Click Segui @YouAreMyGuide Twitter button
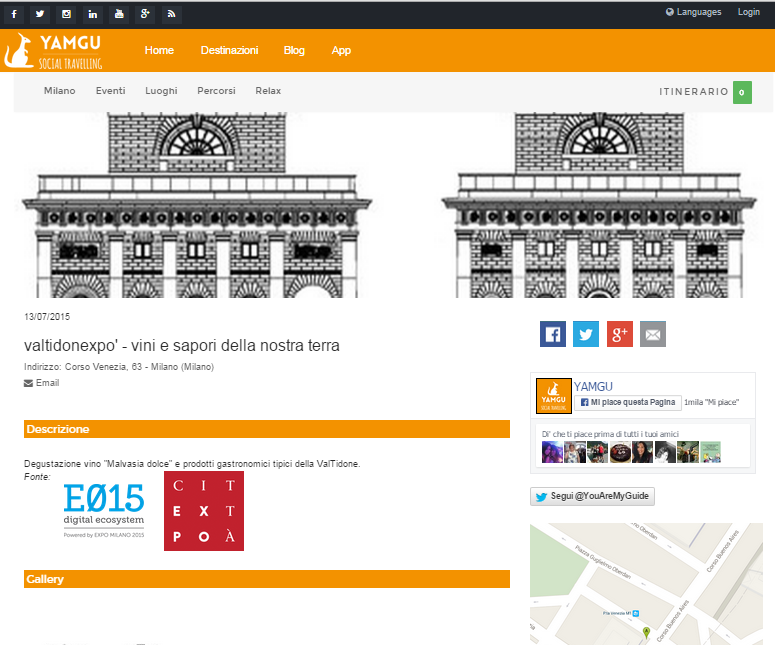Screen dimensions: 775x645 (x=592, y=497)
